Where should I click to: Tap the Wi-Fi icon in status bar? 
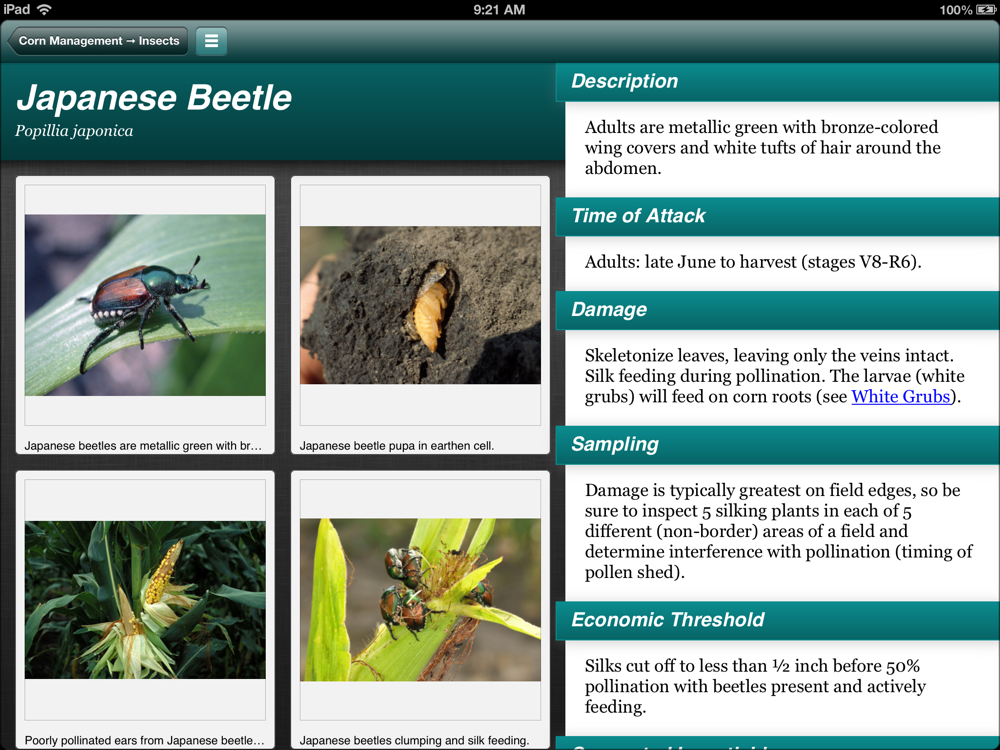44,9
